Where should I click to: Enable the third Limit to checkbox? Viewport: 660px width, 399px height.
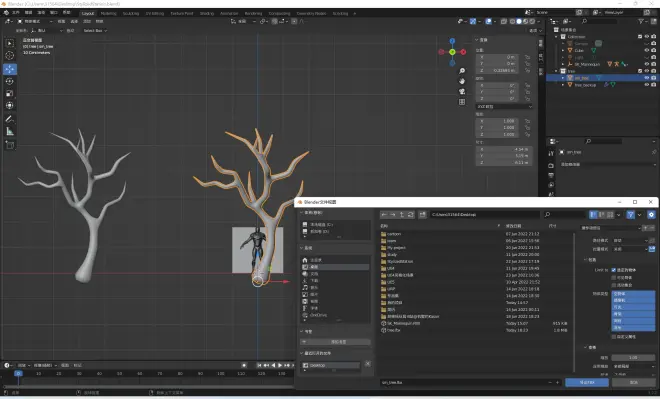(x=614, y=285)
